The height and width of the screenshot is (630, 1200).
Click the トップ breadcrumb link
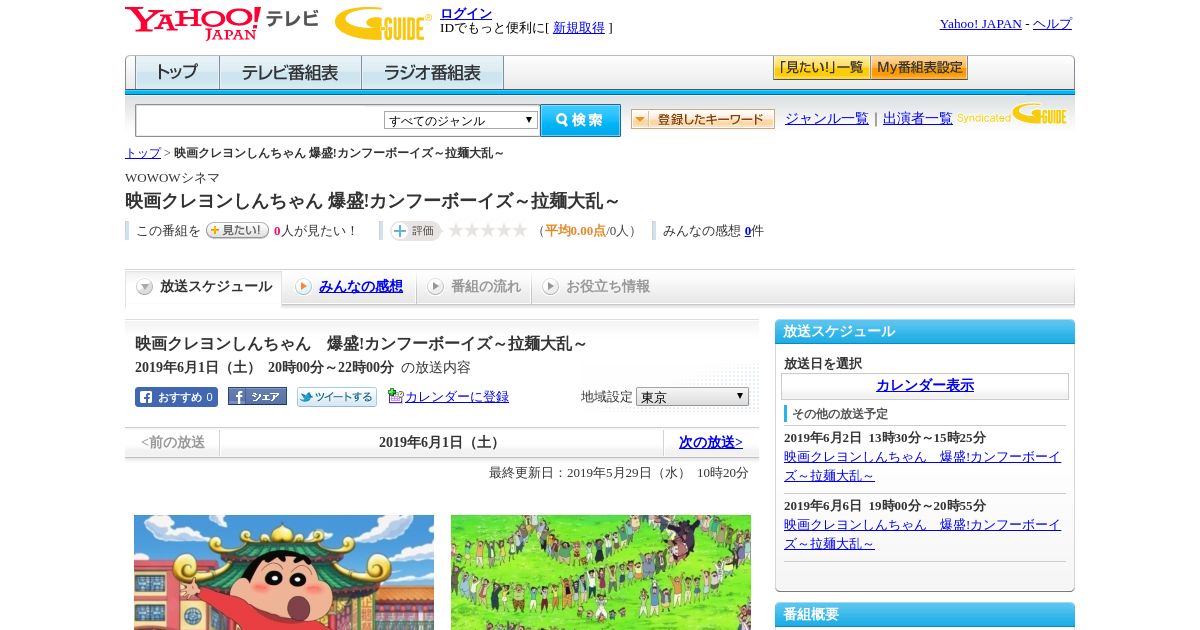tap(143, 153)
